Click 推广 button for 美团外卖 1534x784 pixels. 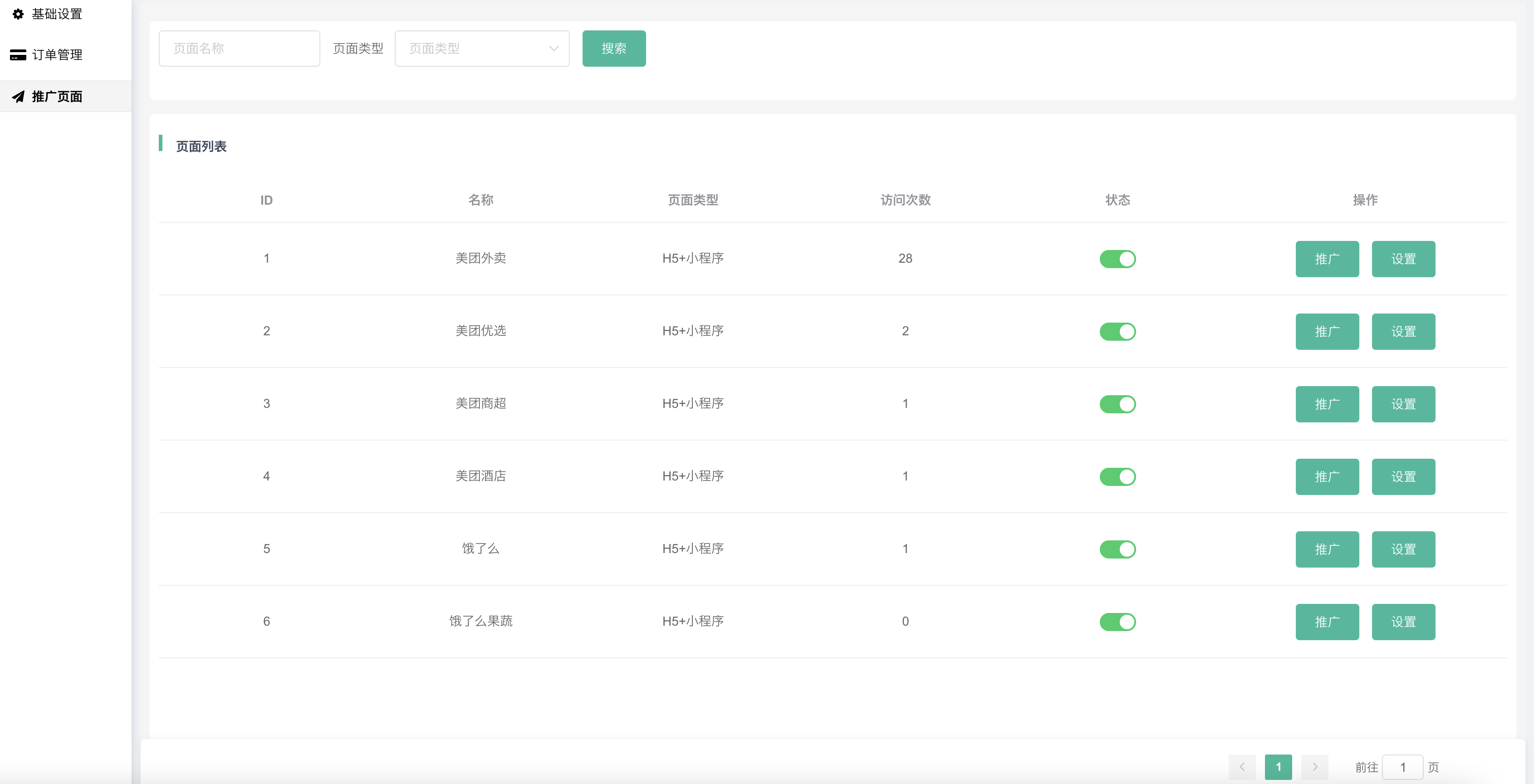1328,259
